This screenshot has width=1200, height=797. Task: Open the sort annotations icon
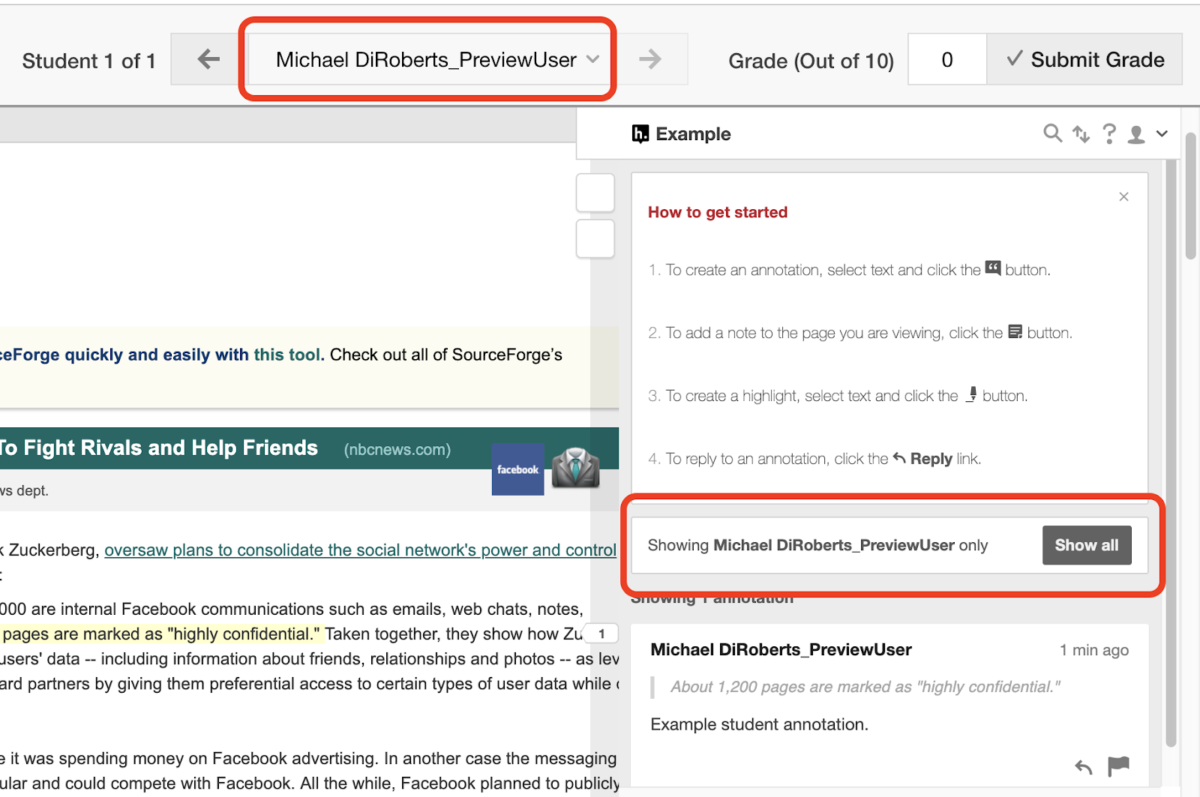click(x=1081, y=133)
